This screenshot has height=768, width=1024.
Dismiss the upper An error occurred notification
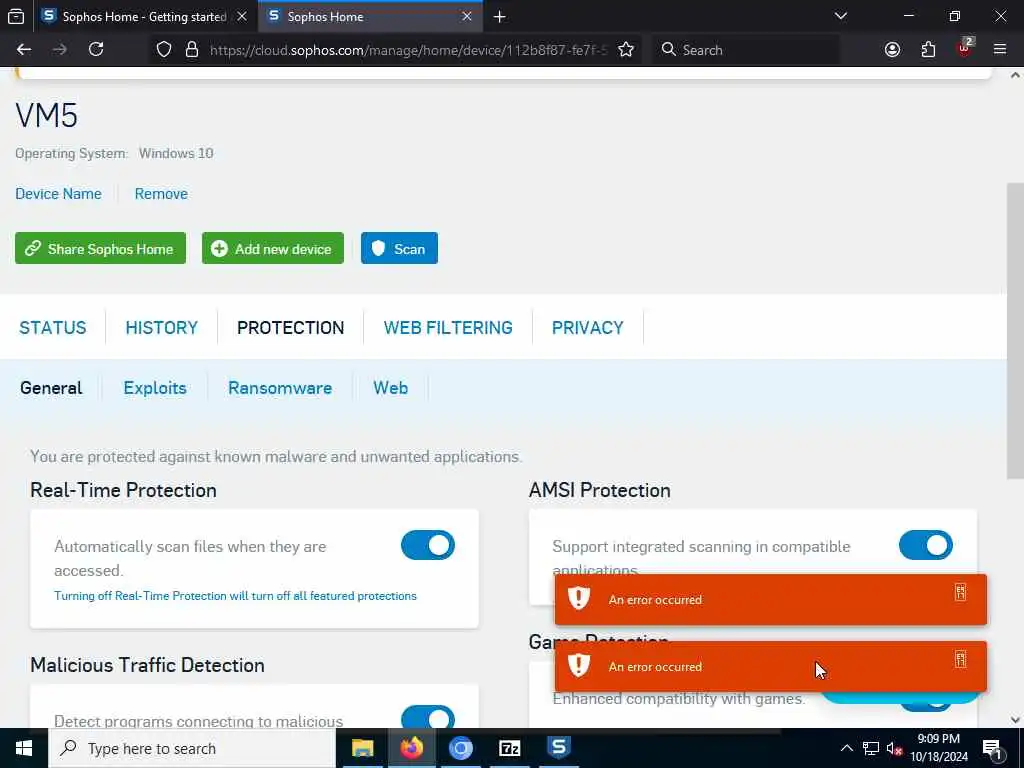[x=960, y=592]
